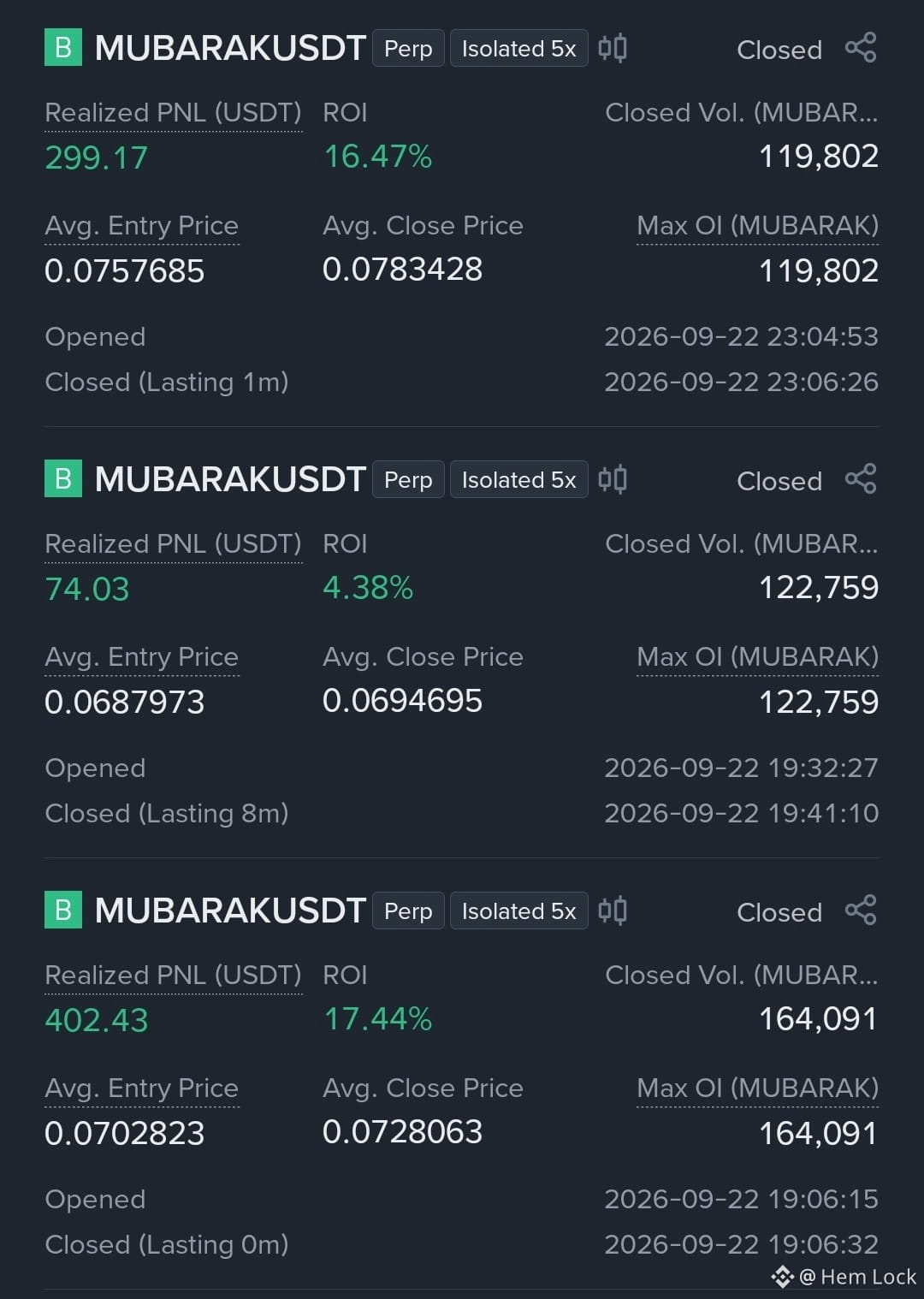Share the 299.17 PNL position
Image resolution: width=924 pixels, height=1299 pixels.
click(861, 48)
